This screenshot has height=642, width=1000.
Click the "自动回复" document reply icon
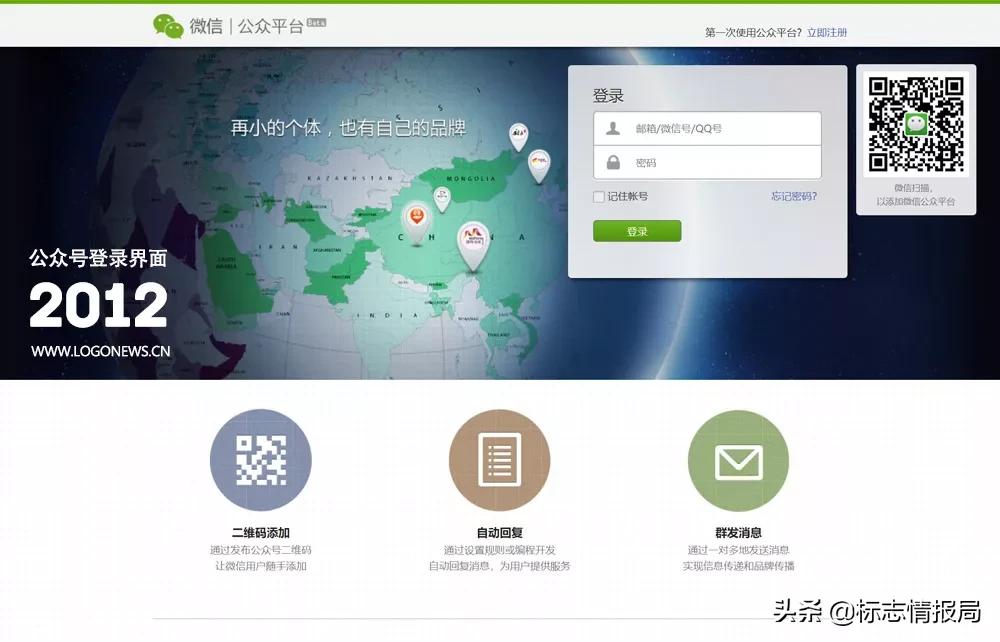click(500, 461)
